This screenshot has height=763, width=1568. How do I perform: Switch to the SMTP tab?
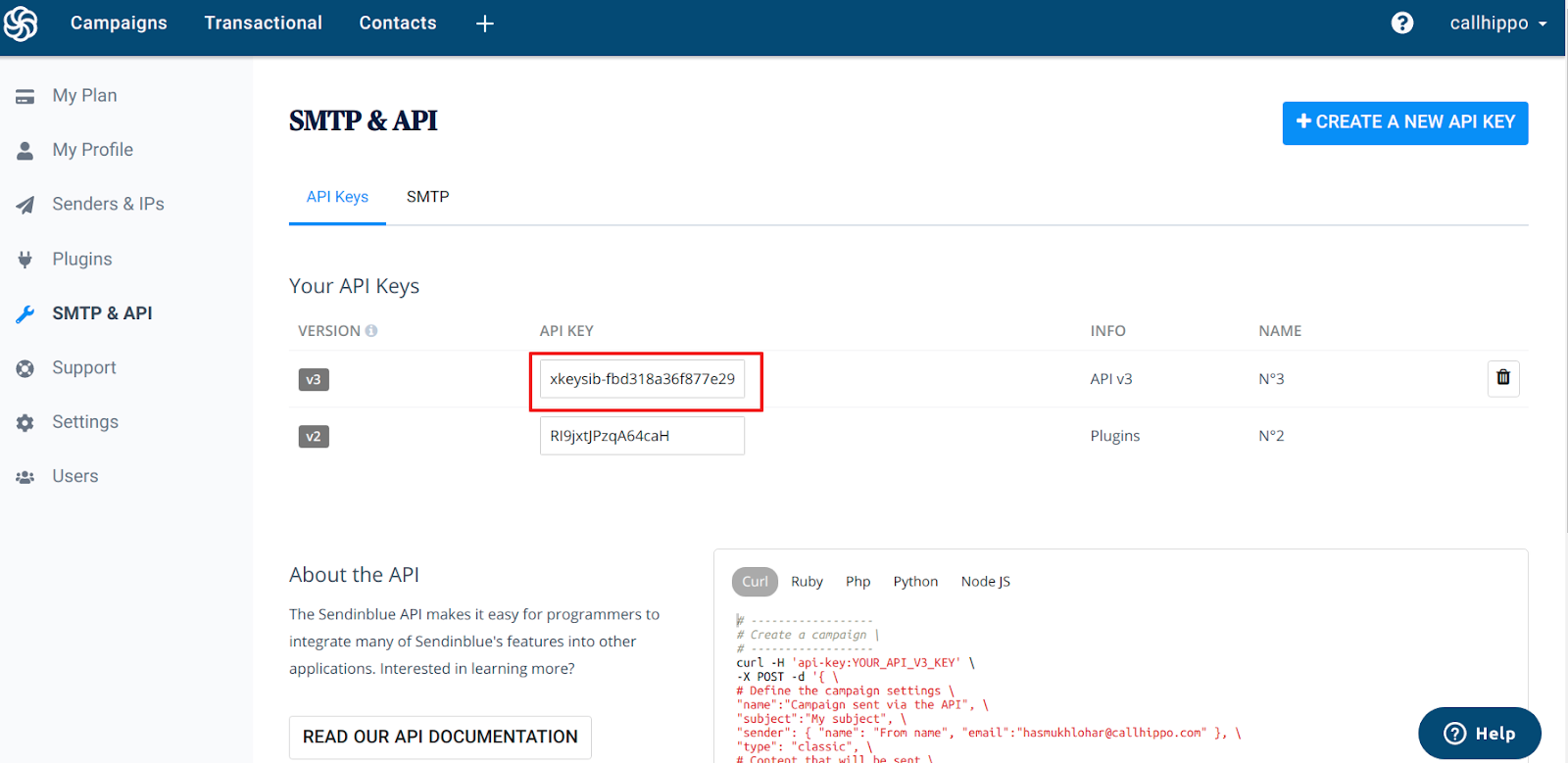[428, 197]
